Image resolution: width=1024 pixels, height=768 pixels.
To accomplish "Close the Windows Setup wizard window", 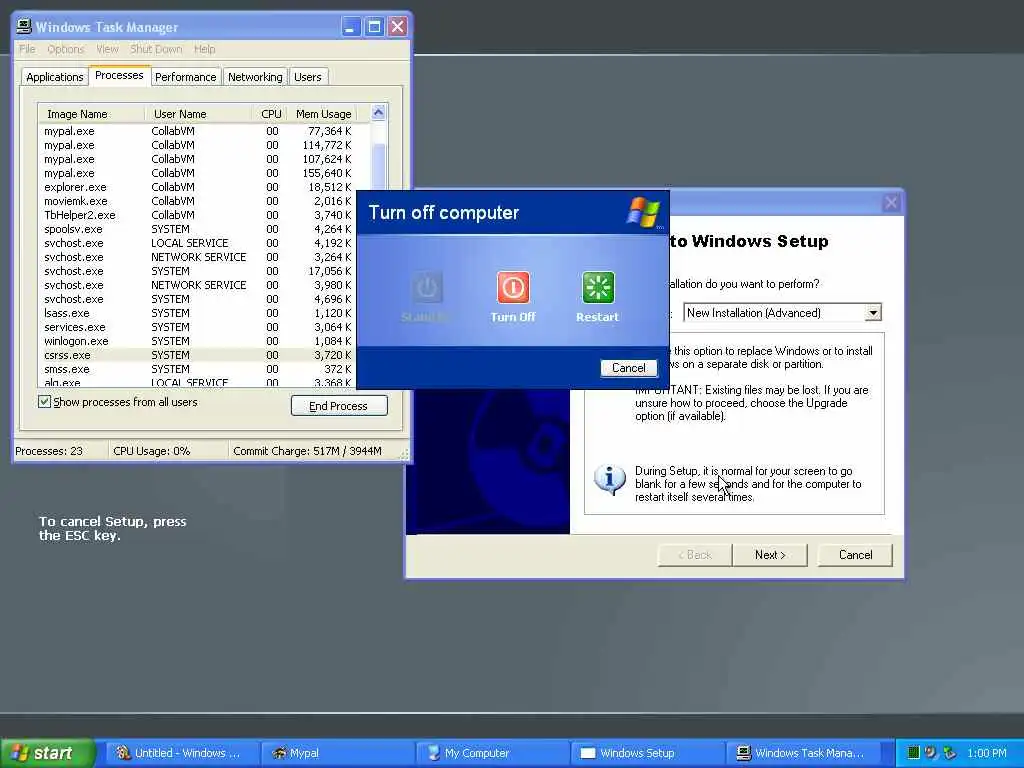I will [891, 202].
